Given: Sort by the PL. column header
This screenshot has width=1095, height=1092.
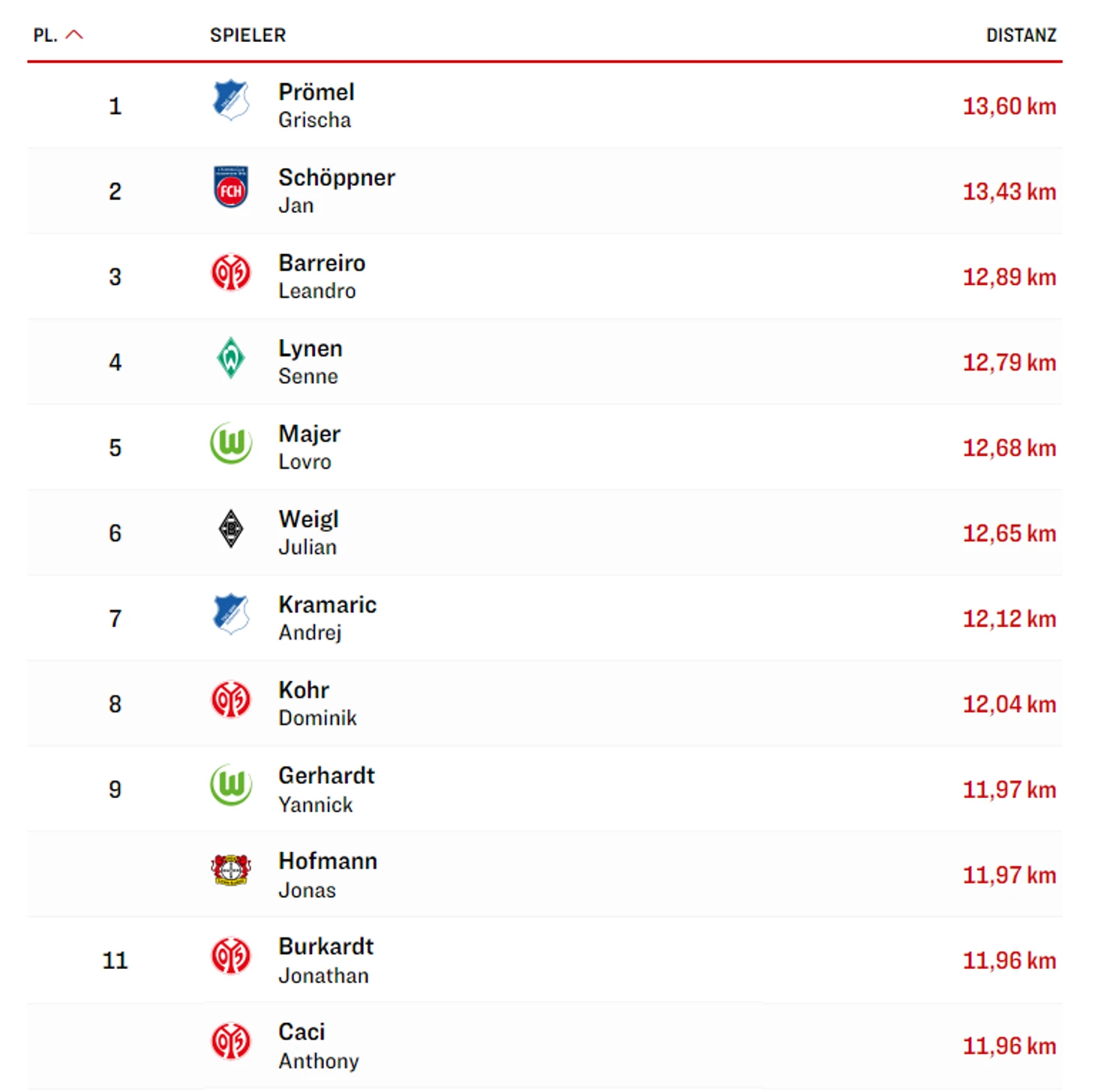Looking at the screenshot, I should pos(45,35).
